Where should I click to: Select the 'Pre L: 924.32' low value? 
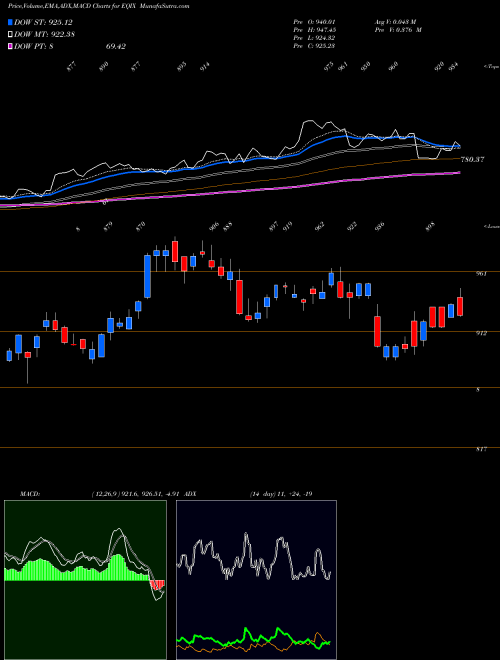click(x=314, y=38)
